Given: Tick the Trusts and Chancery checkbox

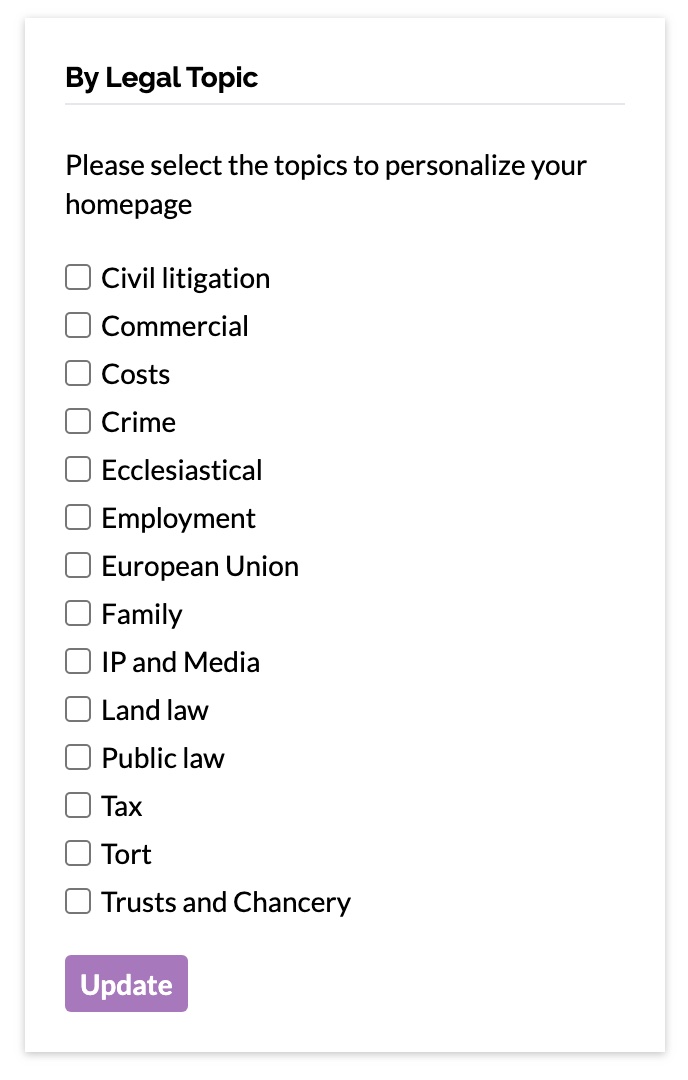Looking at the screenshot, I should [78, 901].
